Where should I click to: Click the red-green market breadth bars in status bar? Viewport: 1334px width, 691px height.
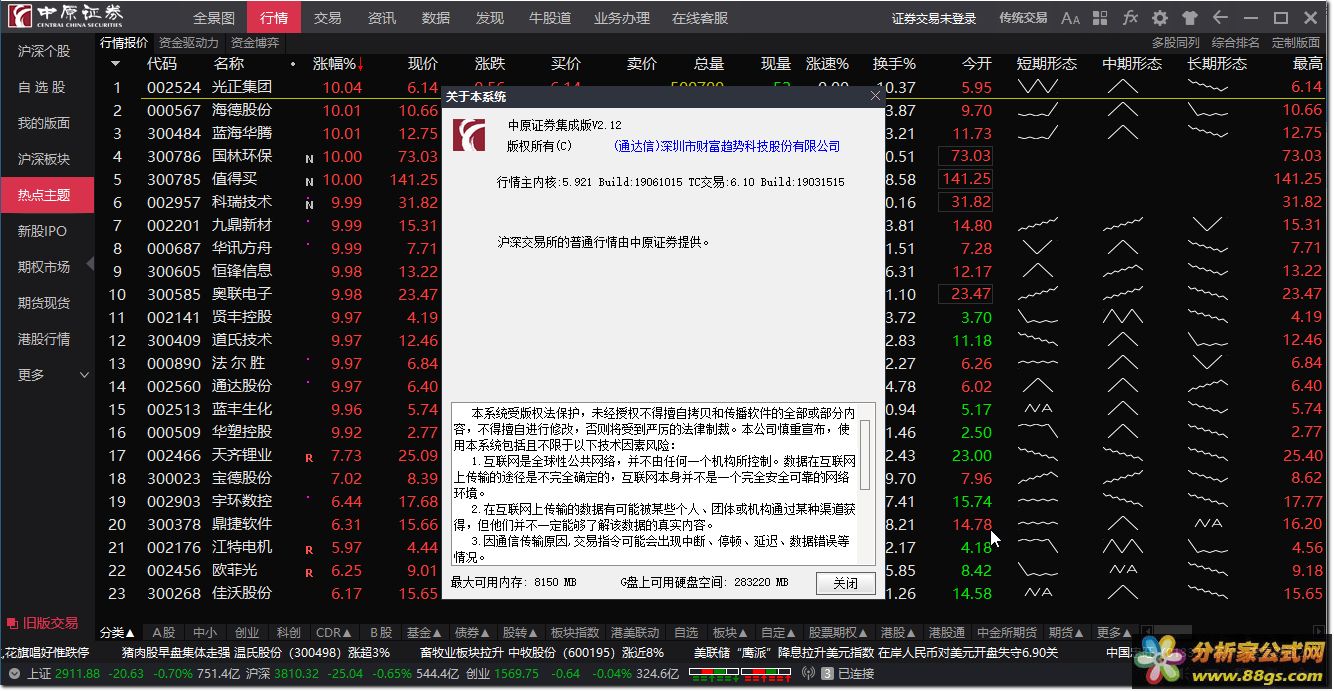pyautogui.click(x=742, y=674)
